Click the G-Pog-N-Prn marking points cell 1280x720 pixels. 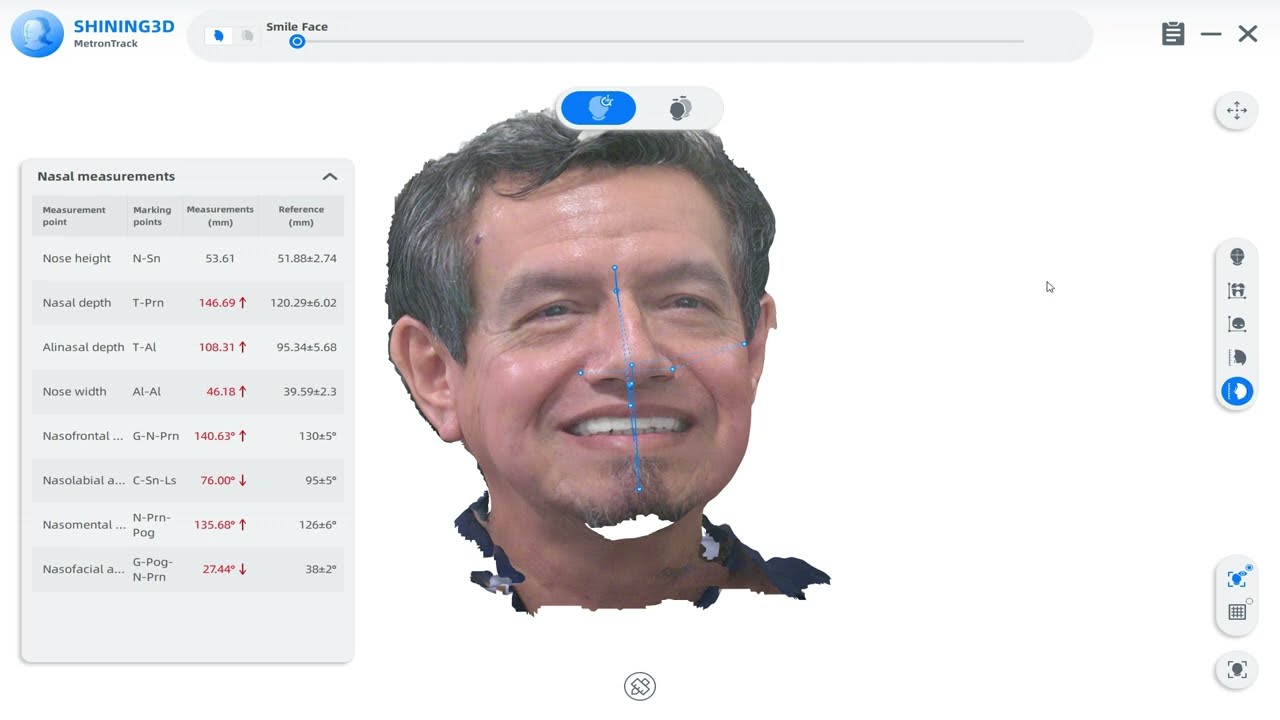[x=153, y=569]
